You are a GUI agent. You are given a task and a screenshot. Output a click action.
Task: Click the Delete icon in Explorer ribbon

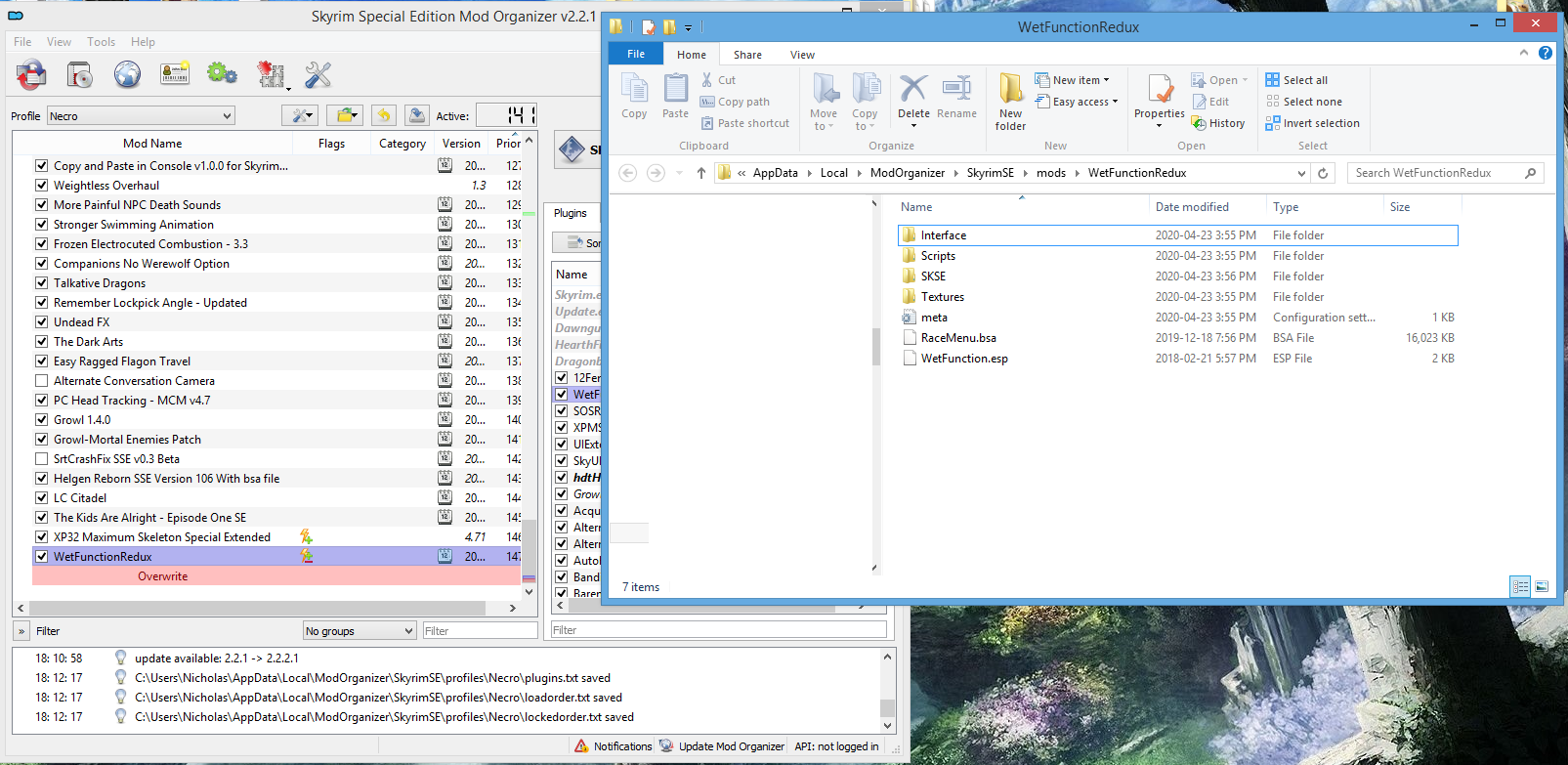(x=913, y=97)
